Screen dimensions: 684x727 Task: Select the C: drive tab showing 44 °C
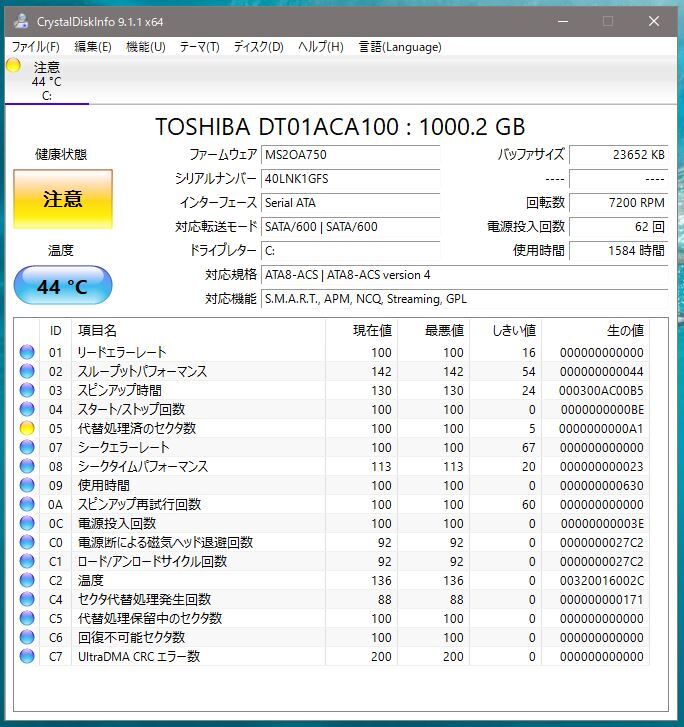tap(46, 81)
